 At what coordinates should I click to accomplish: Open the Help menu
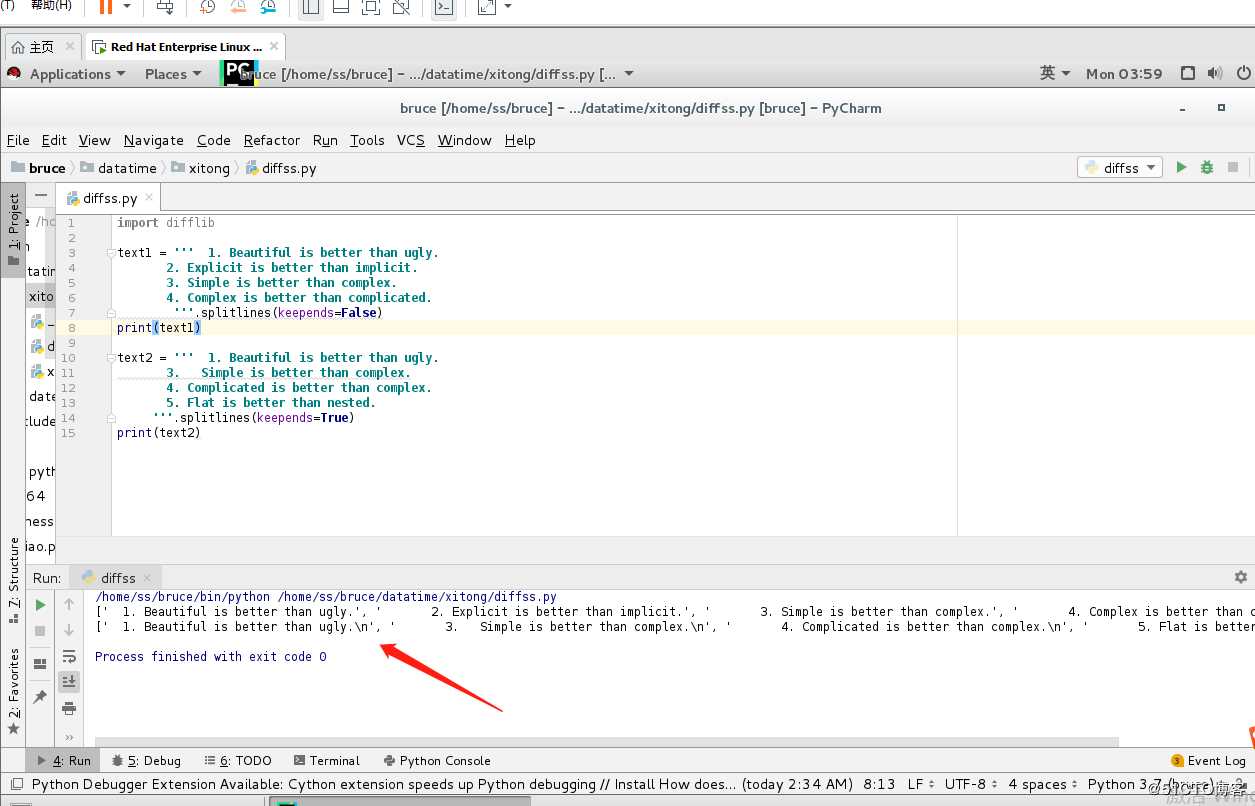tap(520, 140)
